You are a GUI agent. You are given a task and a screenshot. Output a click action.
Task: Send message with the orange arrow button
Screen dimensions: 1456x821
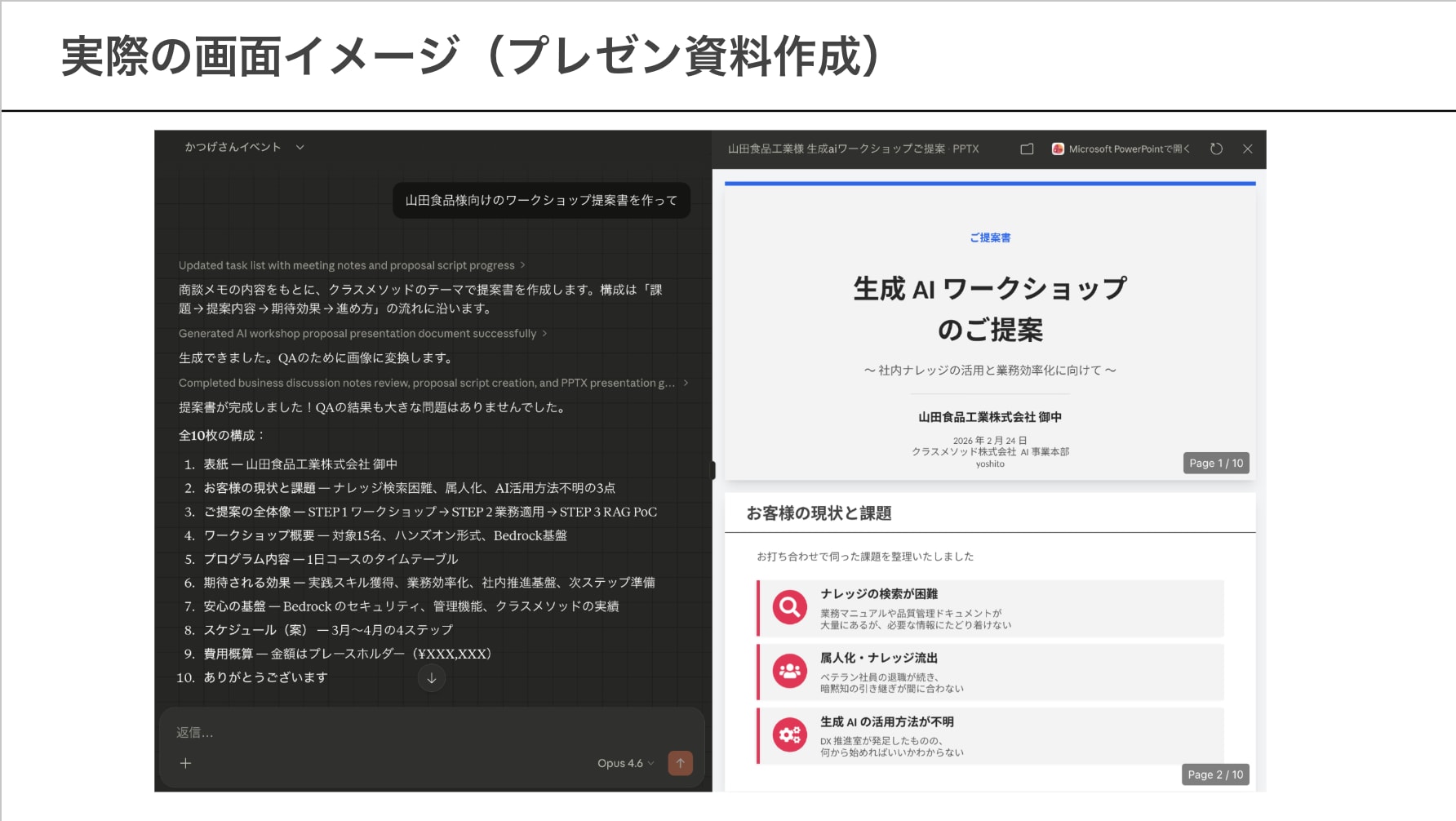(680, 762)
